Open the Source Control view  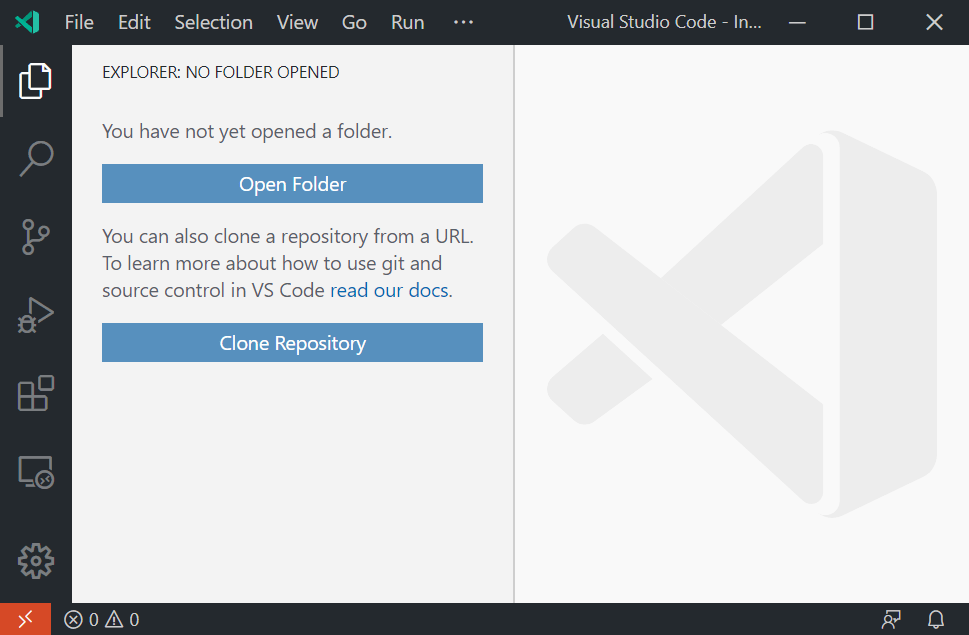point(36,237)
